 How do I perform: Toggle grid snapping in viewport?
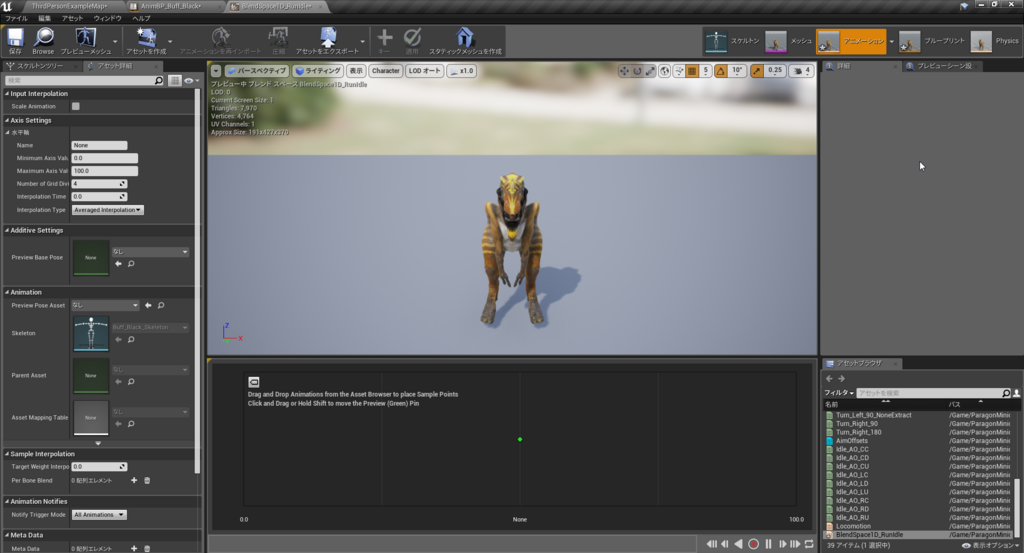[x=692, y=71]
